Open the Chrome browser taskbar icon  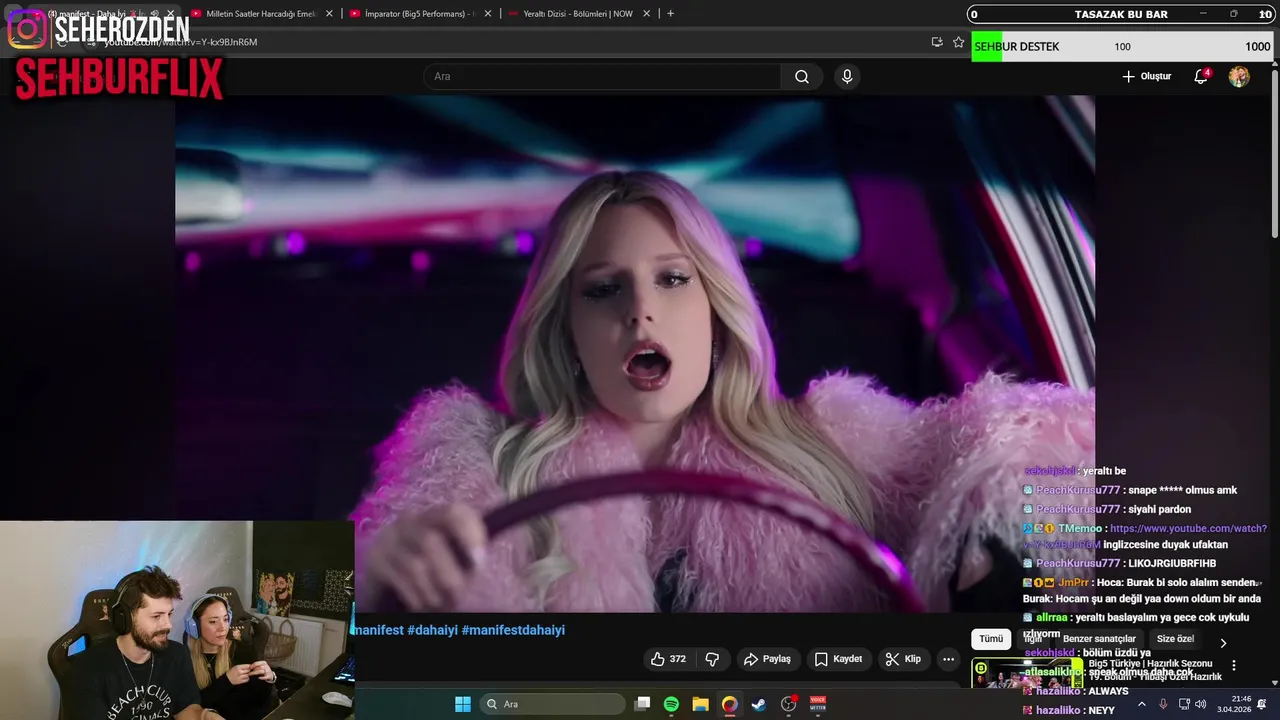tap(730, 704)
